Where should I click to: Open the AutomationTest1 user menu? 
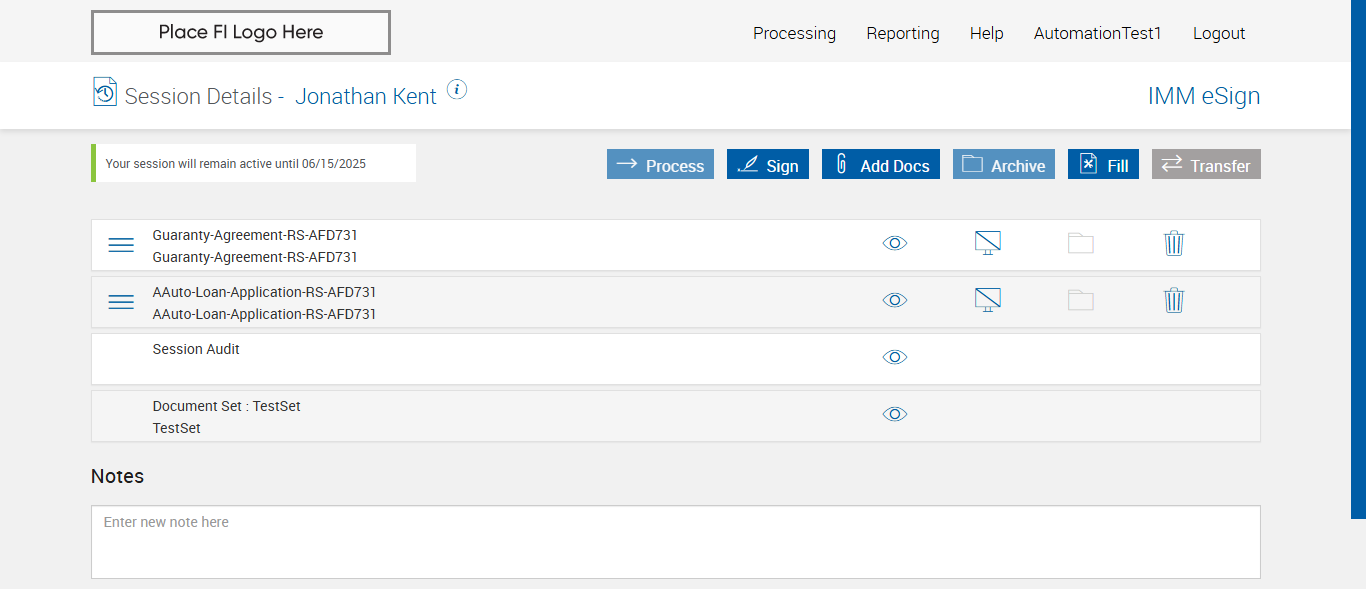1098,33
